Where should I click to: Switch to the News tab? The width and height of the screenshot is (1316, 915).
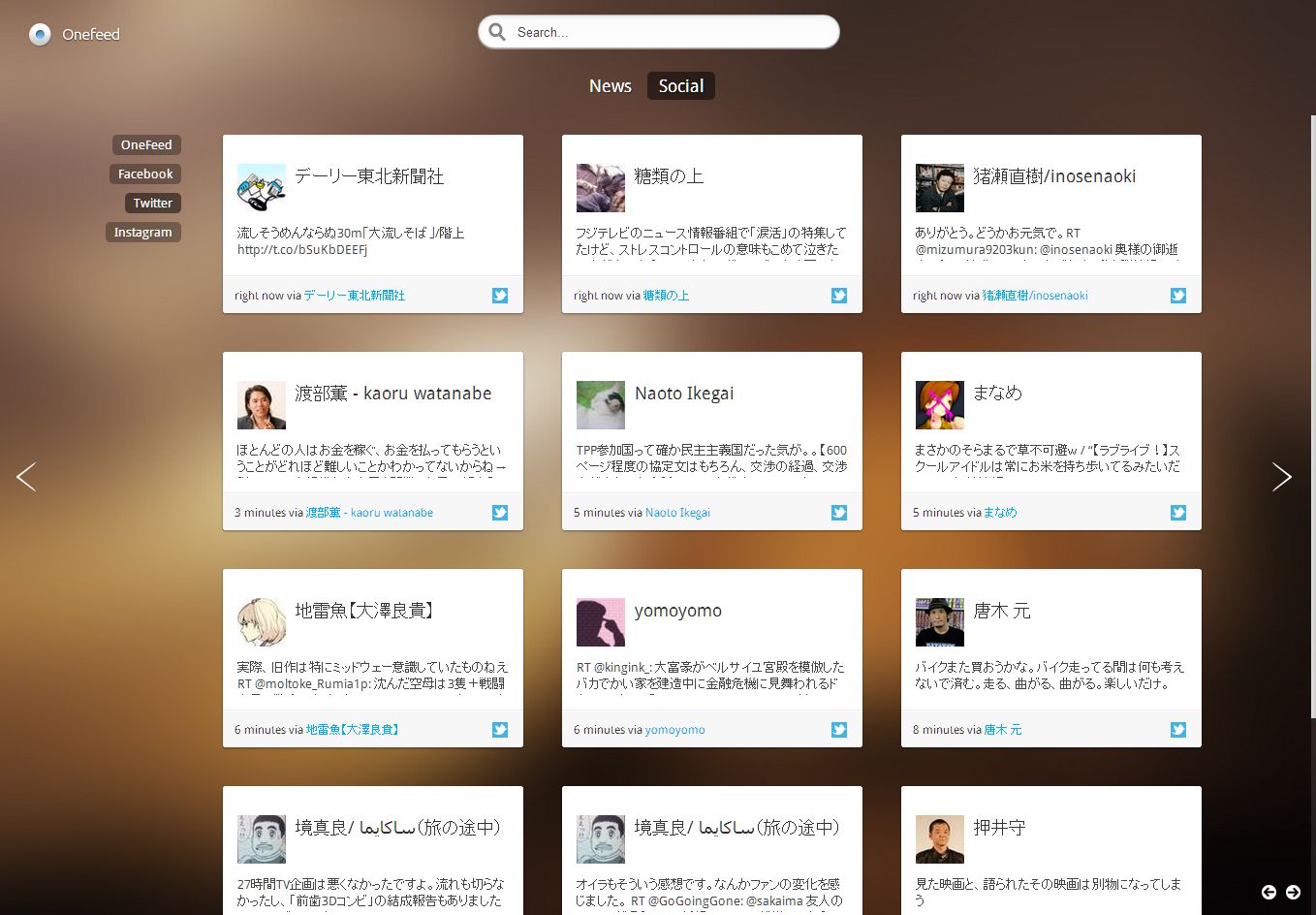(x=611, y=86)
